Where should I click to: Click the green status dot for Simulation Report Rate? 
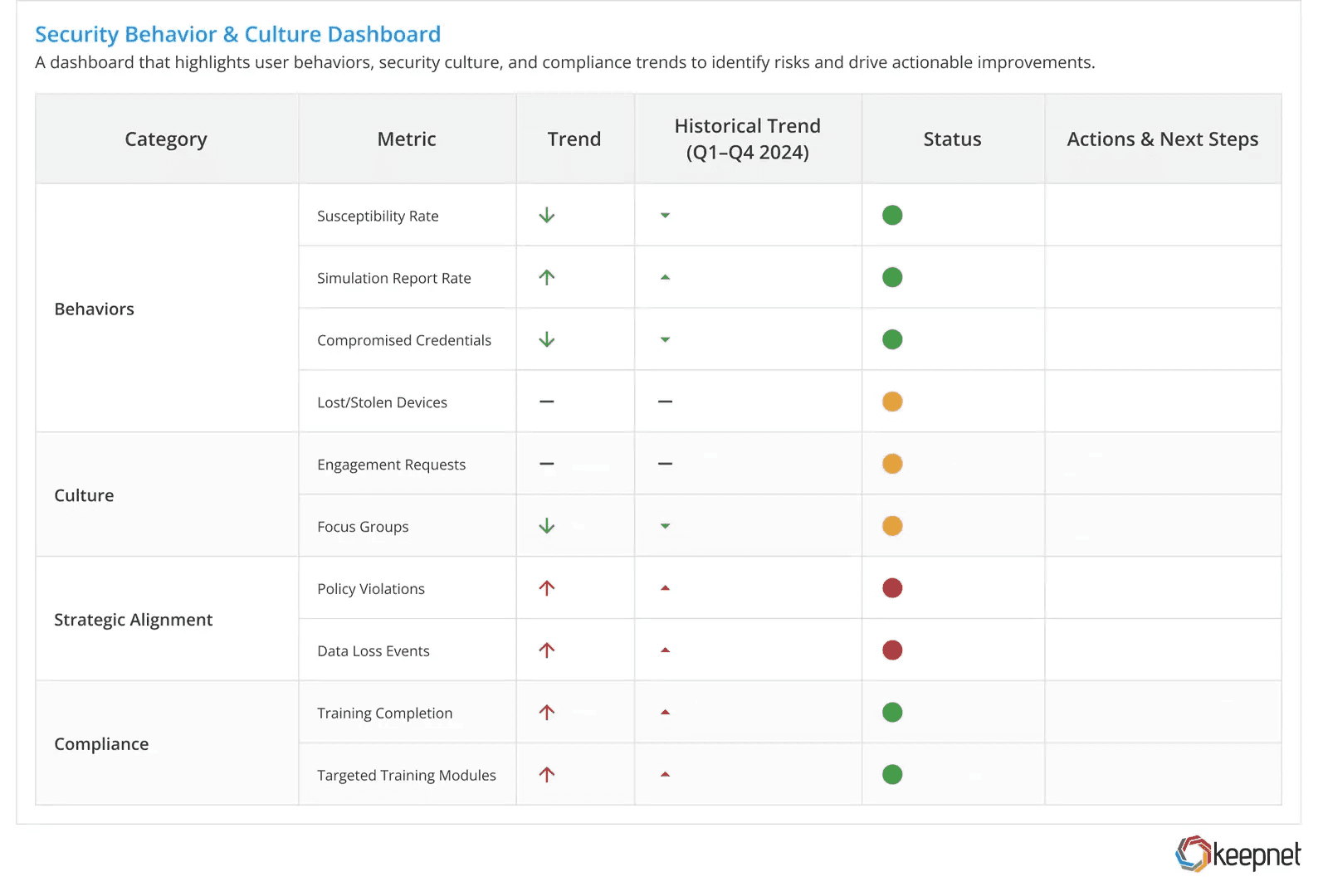pos(892,278)
